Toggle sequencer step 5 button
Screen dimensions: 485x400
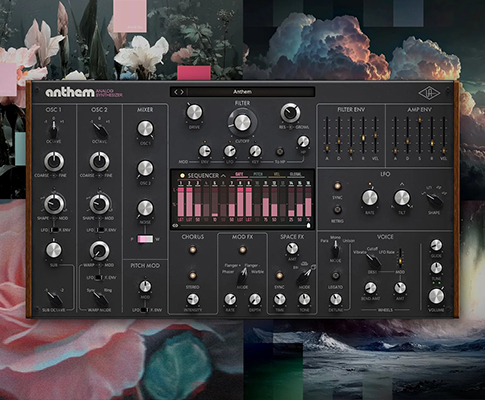coord(215,183)
